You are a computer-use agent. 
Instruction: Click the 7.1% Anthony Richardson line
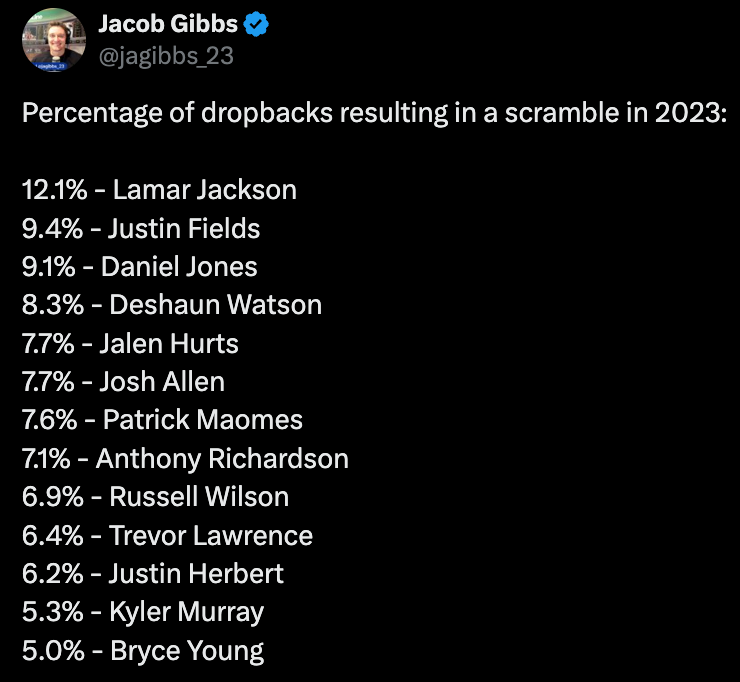[x=185, y=459]
